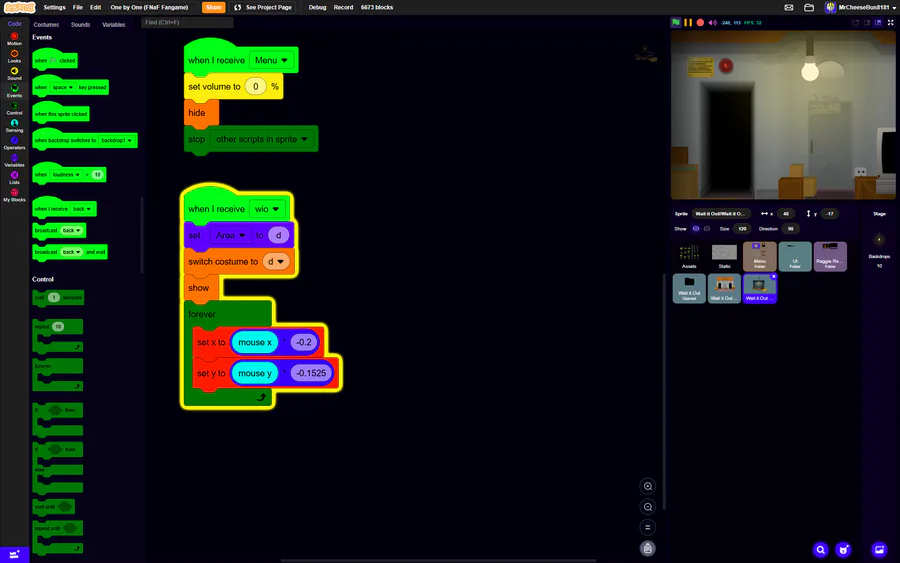Image resolution: width=900 pixels, height=563 pixels.
Task: Click the project title field
Action: 149,7
